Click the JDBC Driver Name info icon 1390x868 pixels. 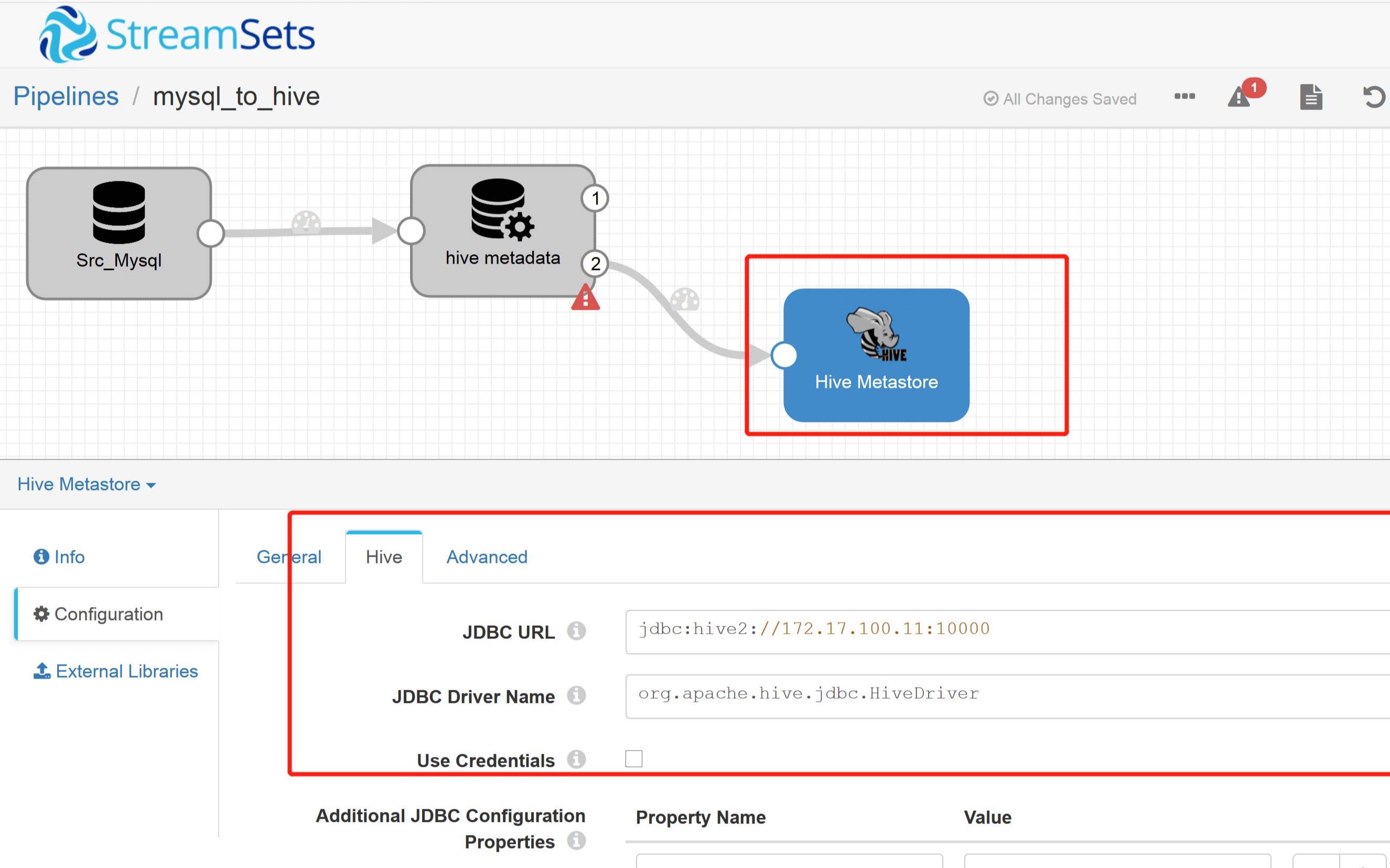pos(576,695)
